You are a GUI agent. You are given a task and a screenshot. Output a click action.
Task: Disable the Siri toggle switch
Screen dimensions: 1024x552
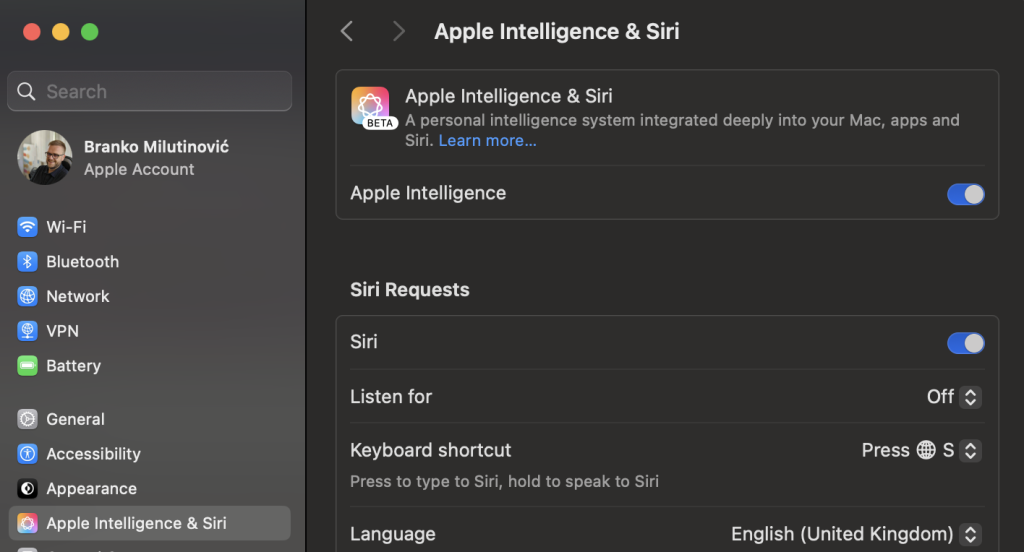tap(965, 343)
